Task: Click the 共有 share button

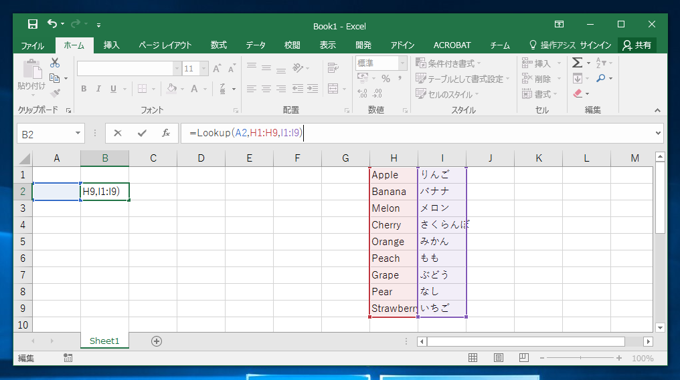Action: point(637,45)
